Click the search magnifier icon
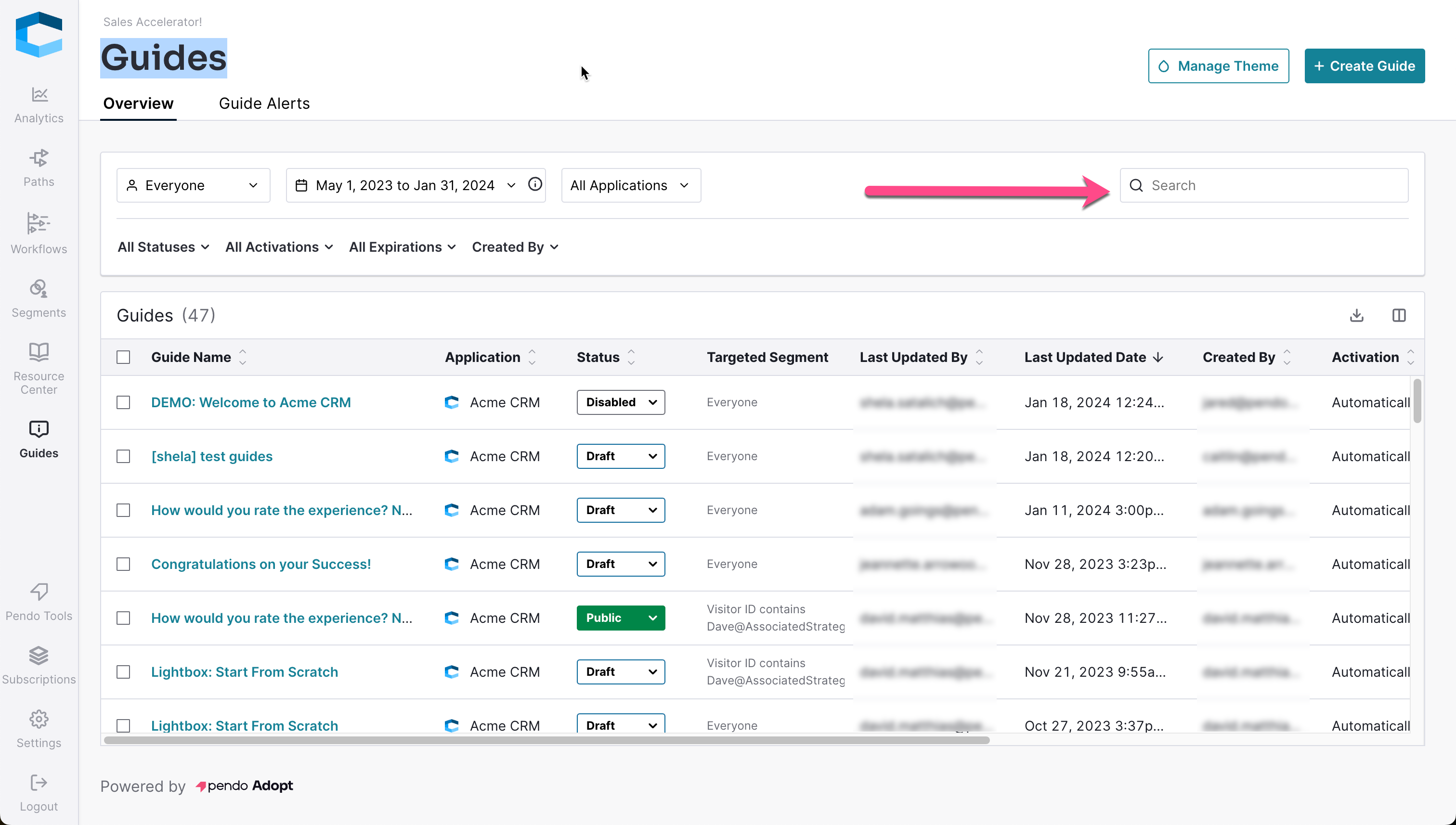 pos(1136,185)
